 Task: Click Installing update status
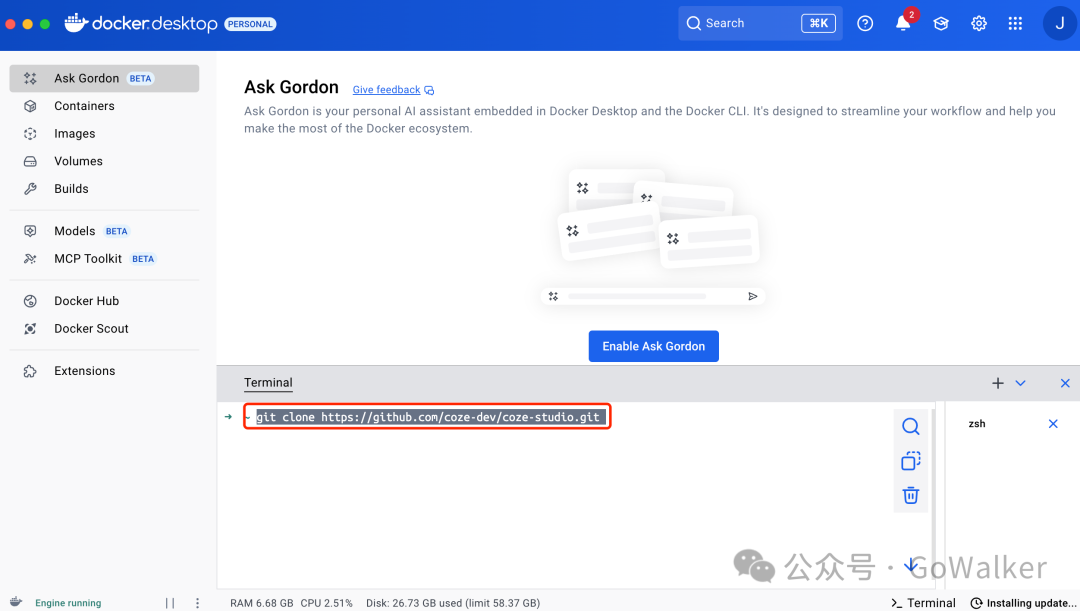1024,603
